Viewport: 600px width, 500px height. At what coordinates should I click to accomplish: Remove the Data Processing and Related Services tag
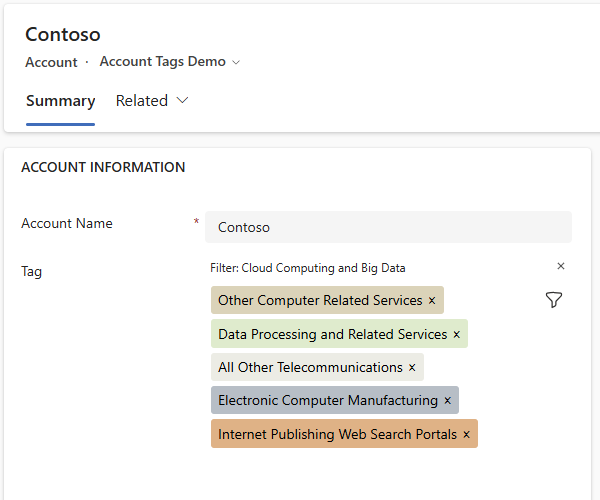click(456, 335)
